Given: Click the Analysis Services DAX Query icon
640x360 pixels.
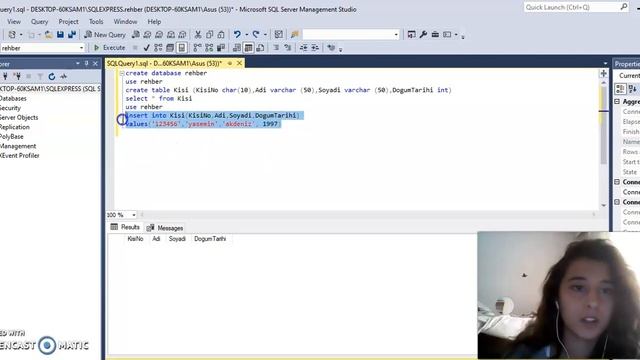Looking at the screenshot, I should pos(182,35).
